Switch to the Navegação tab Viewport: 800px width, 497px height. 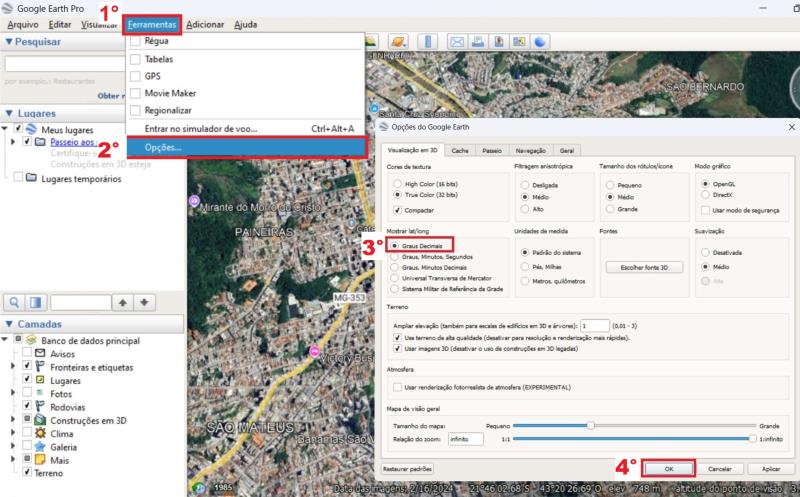pyautogui.click(x=531, y=151)
